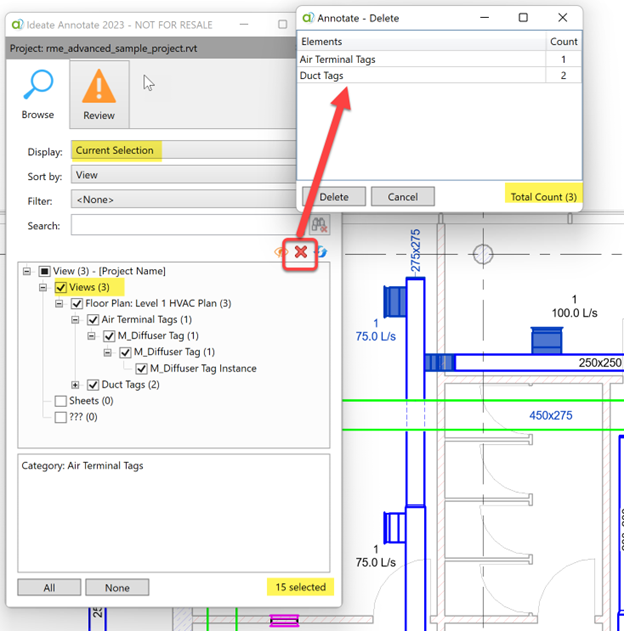This screenshot has width=624, height=631.
Task: Open the Filter dropdown showing <None>
Action: 183,200
